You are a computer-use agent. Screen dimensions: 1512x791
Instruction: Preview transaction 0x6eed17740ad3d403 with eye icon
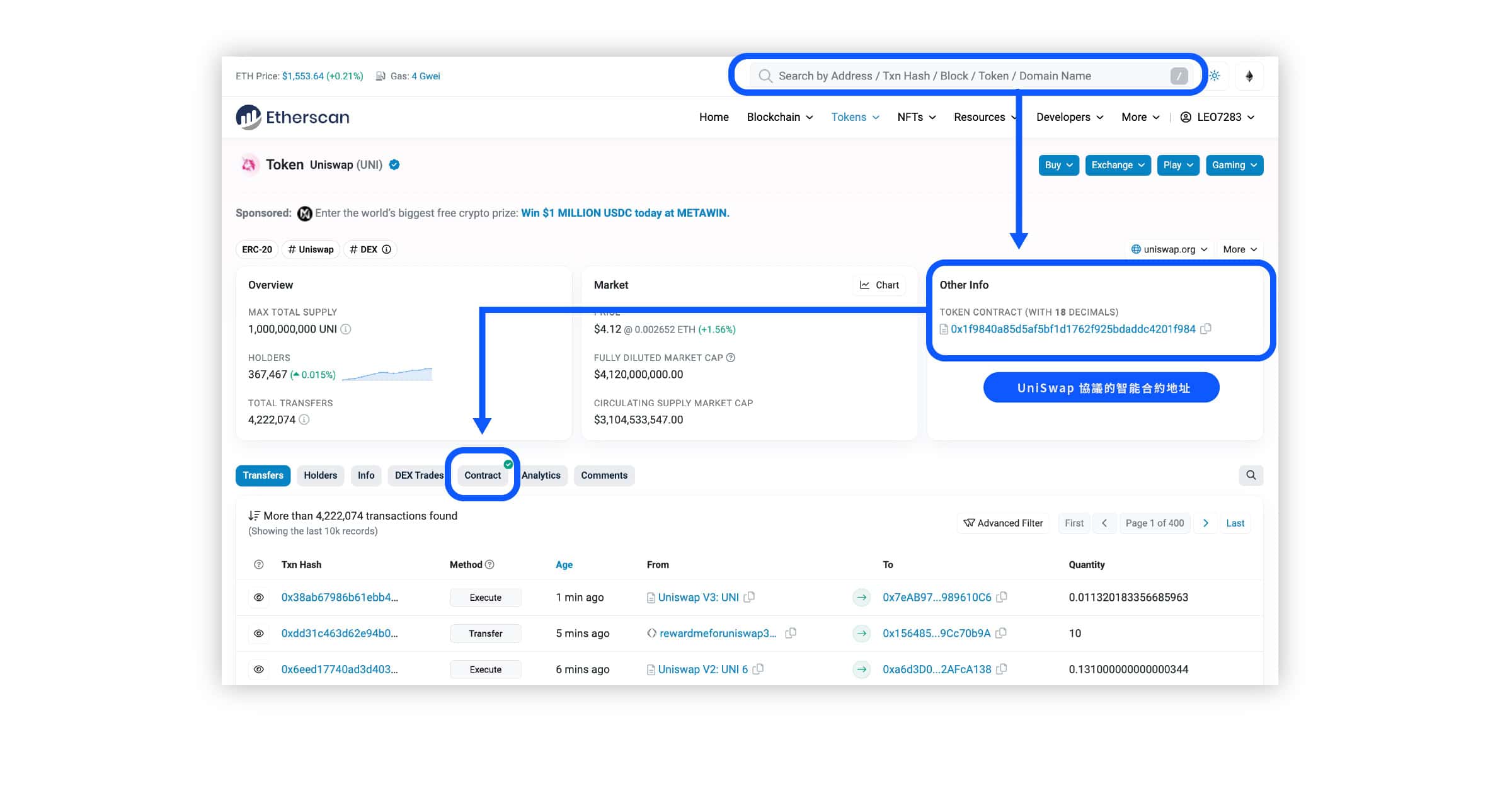[x=258, y=669]
